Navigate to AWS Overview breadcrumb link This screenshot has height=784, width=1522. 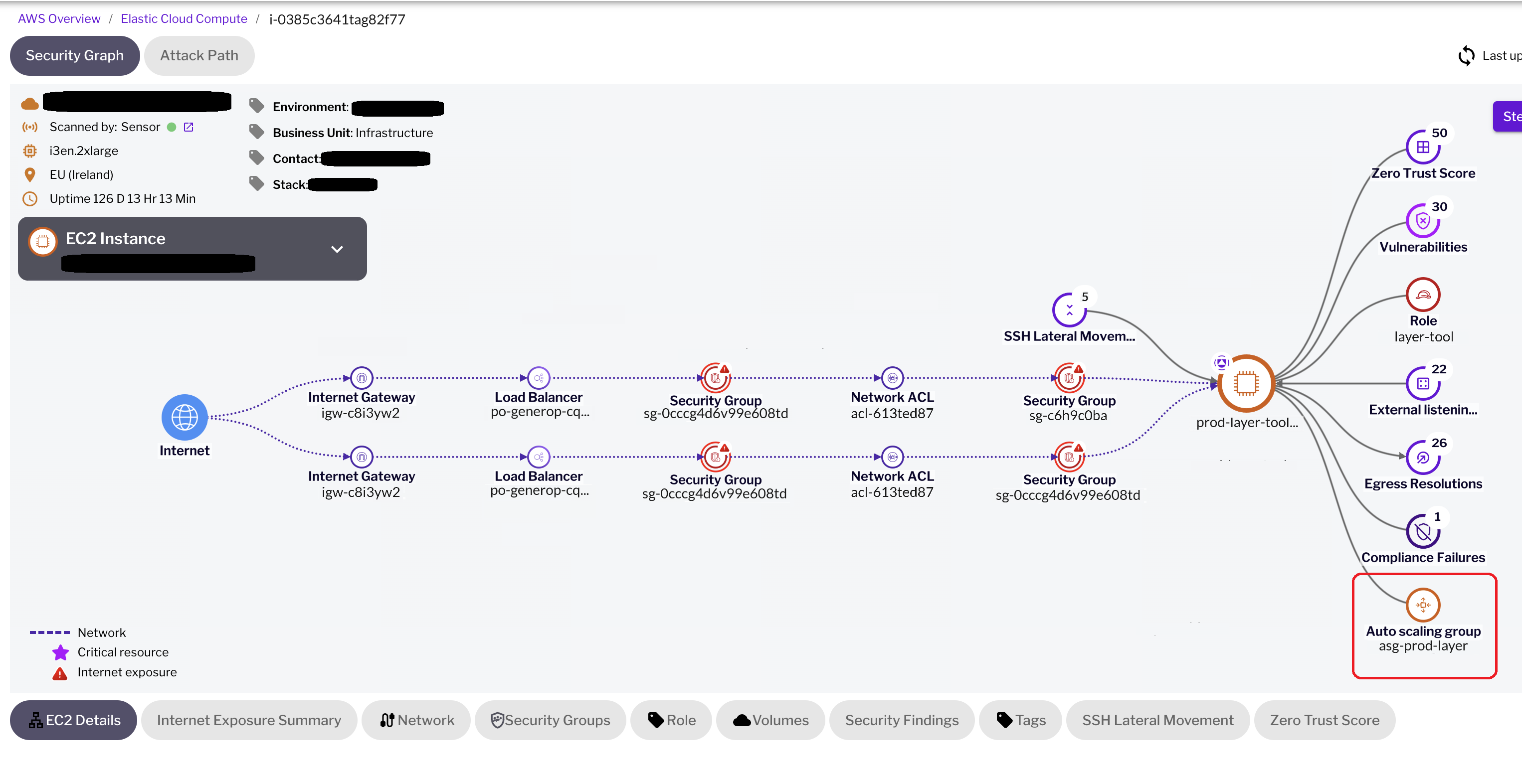coord(58,18)
